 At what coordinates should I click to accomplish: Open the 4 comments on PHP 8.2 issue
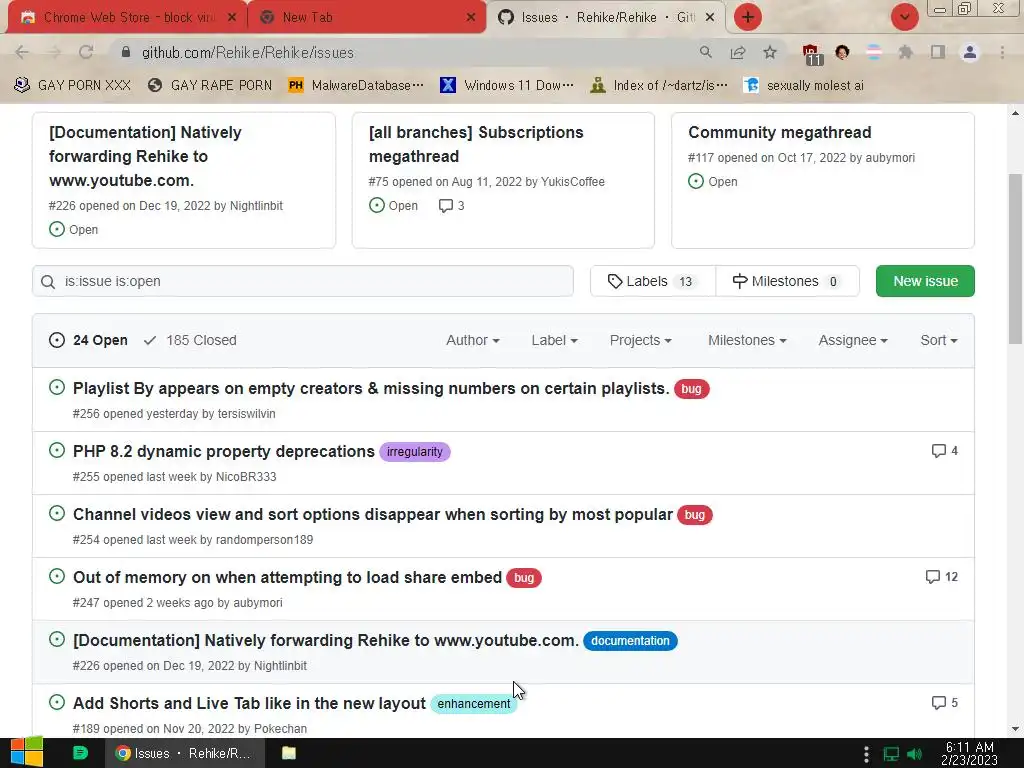pos(944,451)
